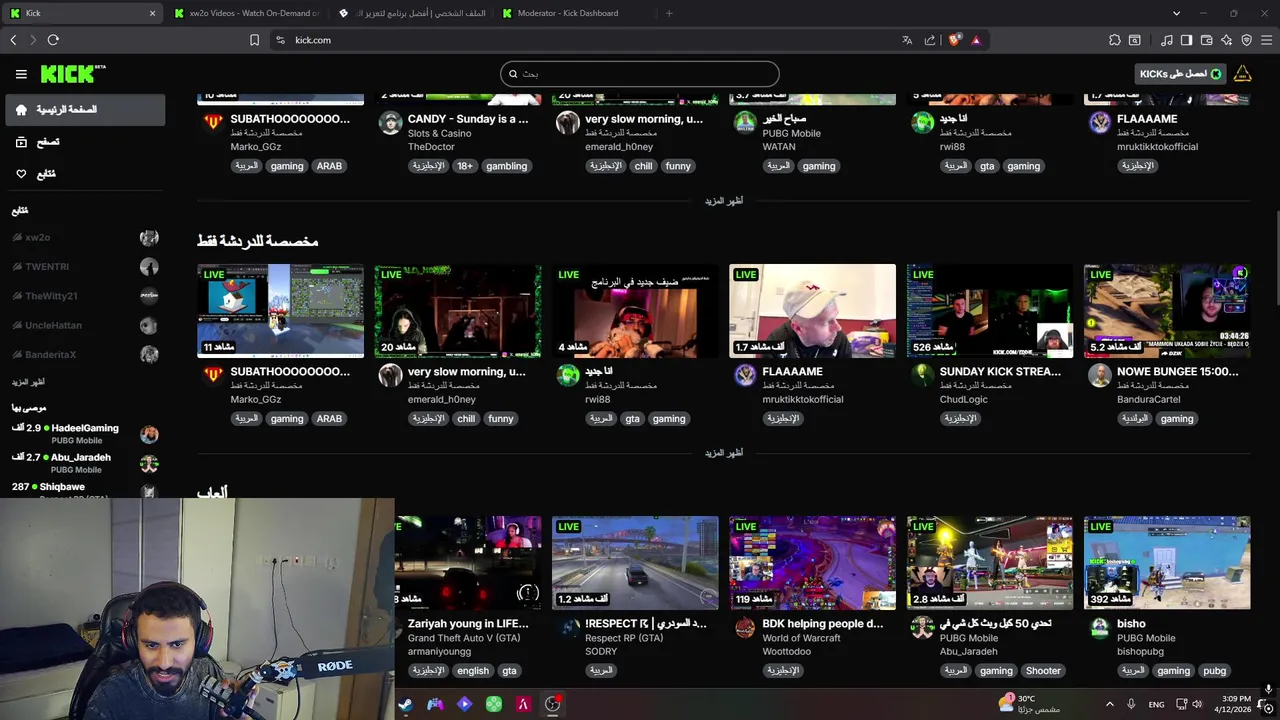Select the Browse item in Kick sidebar

coord(85,142)
